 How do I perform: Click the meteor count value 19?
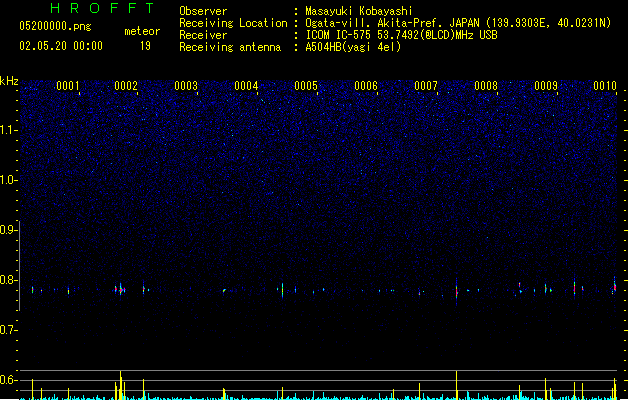[145, 46]
